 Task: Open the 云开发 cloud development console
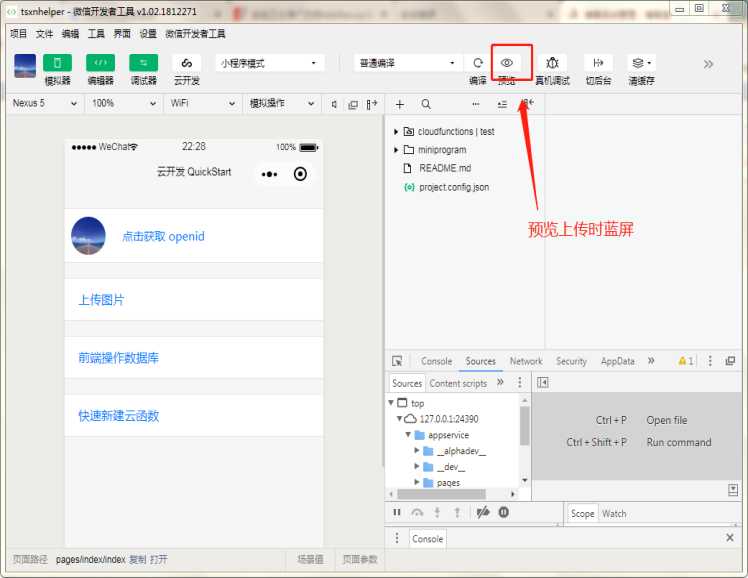click(187, 63)
